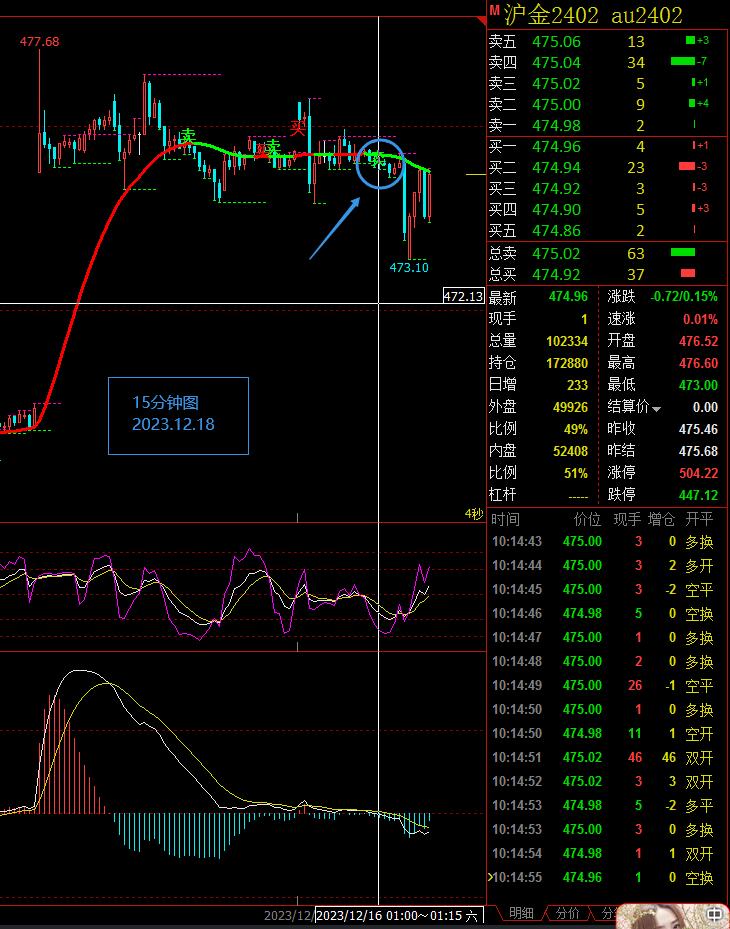Click the 最低 473.00 value
This screenshot has width=730, height=929.
coord(699,386)
